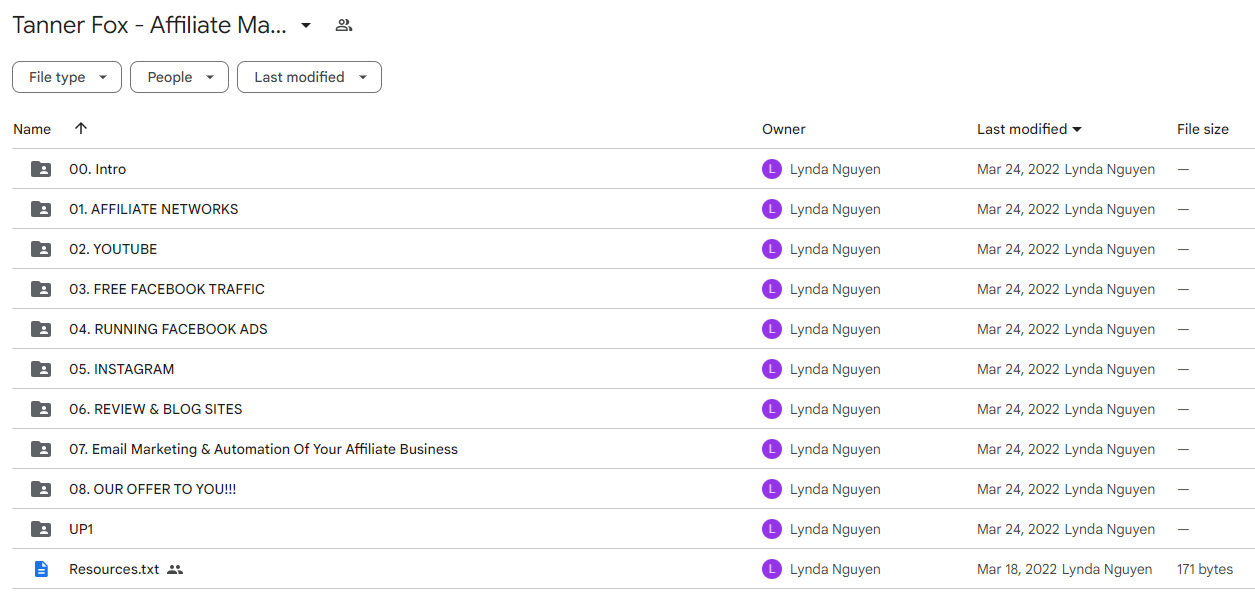Click folder icon for 05. INSTAGRAM

[41, 369]
